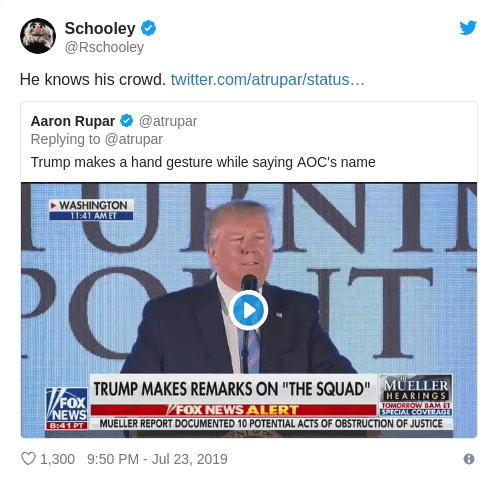This screenshot has width=497, height=479.
Task: Play the embedded Trump video
Action: tap(248, 310)
